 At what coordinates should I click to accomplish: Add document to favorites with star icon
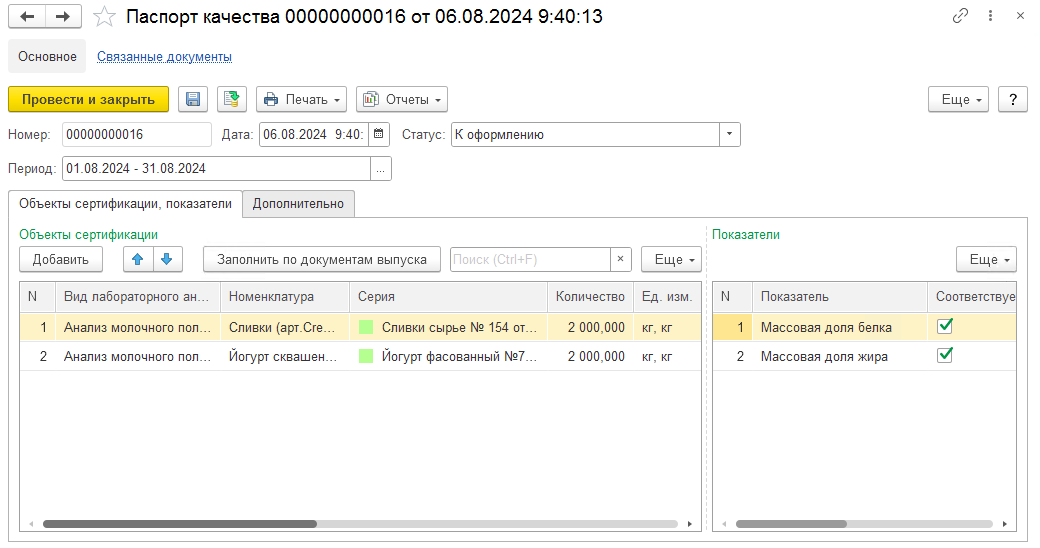point(104,17)
